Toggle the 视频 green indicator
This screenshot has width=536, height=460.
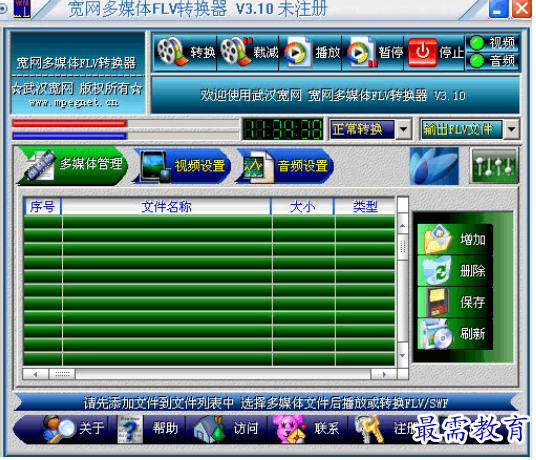pyautogui.click(x=477, y=43)
